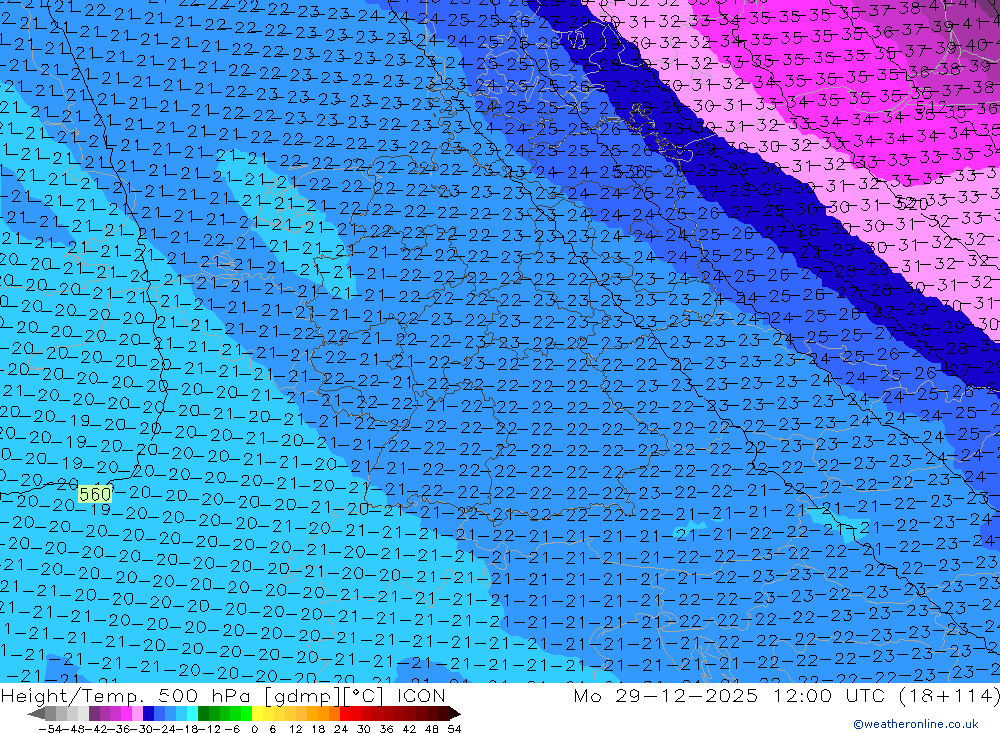Click the '36' legend scale value

pyautogui.click(x=386, y=729)
